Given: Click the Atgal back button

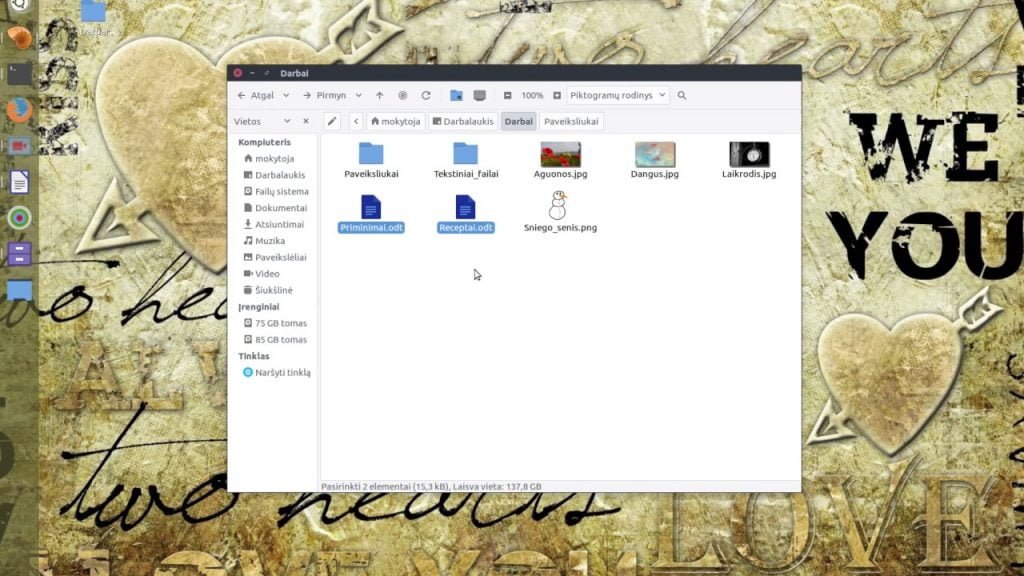Looking at the screenshot, I should pyautogui.click(x=256, y=95).
